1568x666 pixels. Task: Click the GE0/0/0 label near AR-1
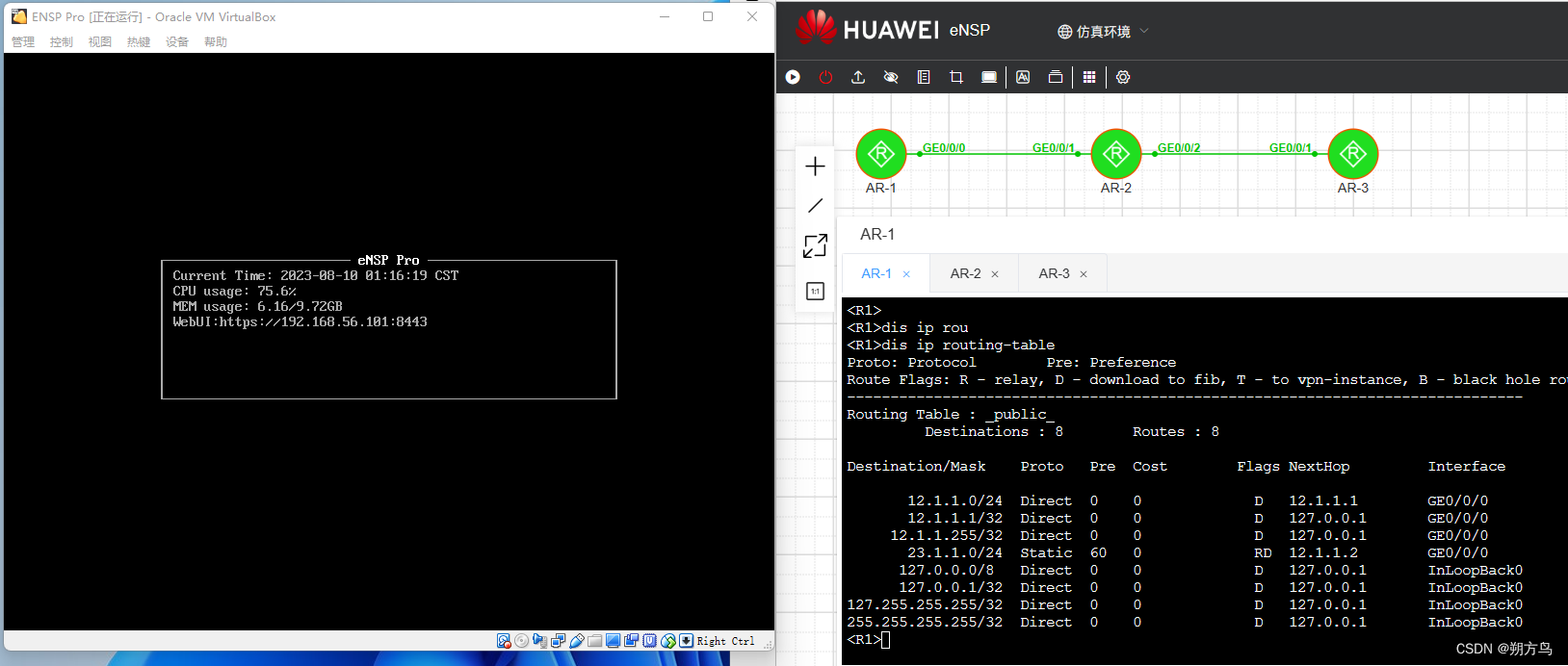pos(944,148)
